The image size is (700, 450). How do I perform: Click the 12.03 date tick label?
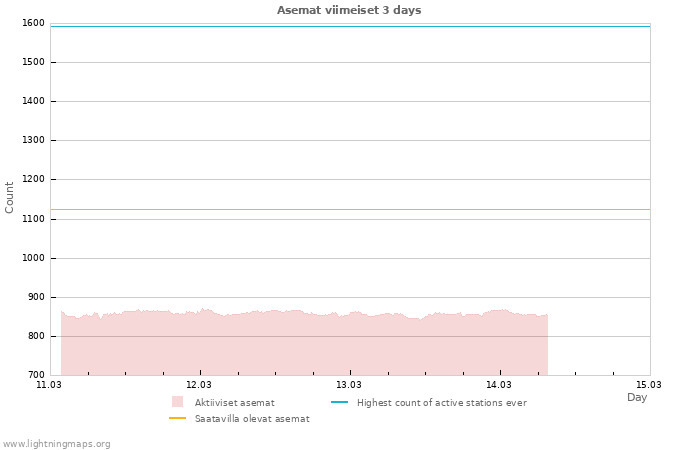tap(199, 384)
